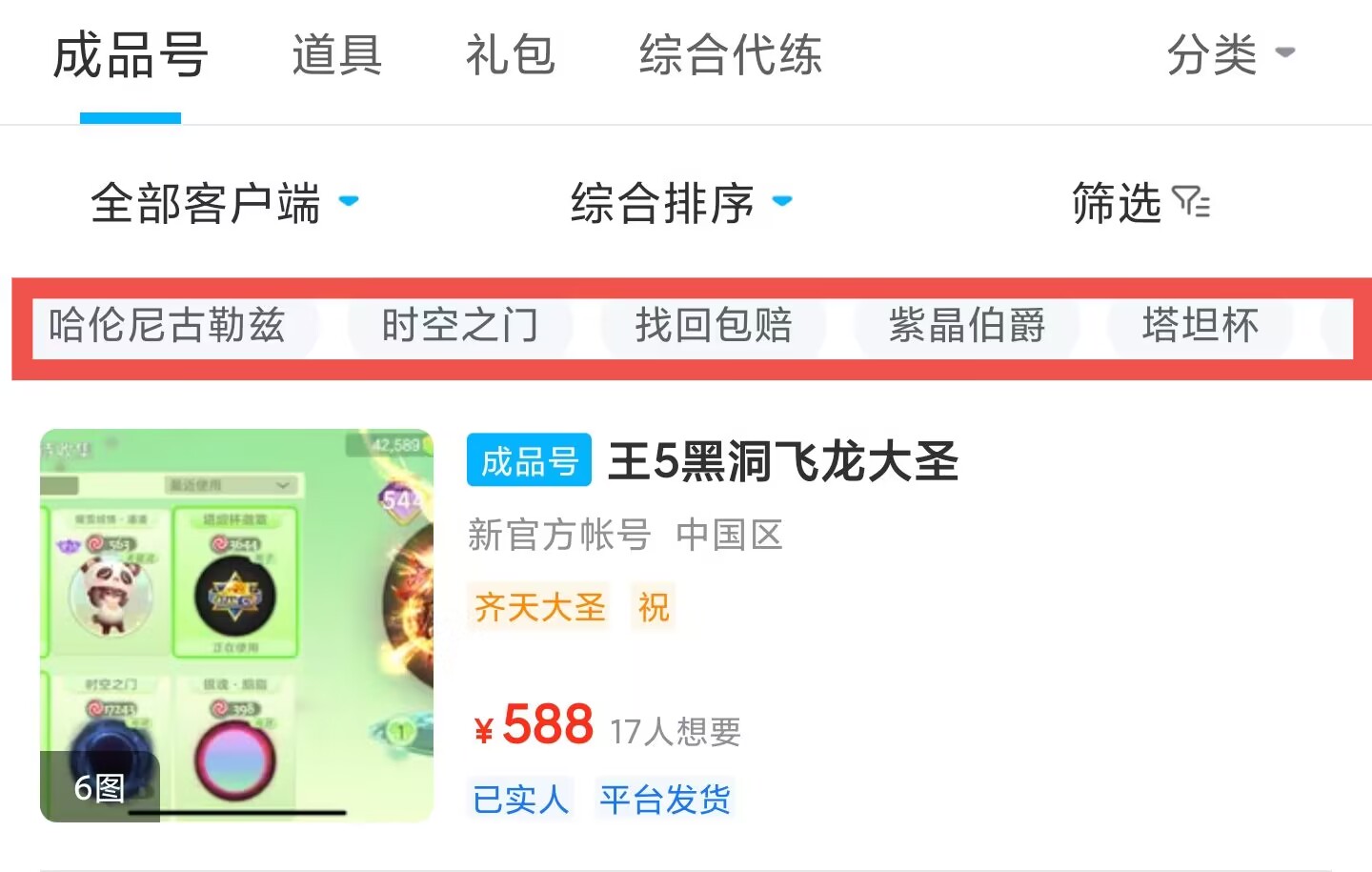
Task: Switch to the 道具 tab
Action: [337, 54]
